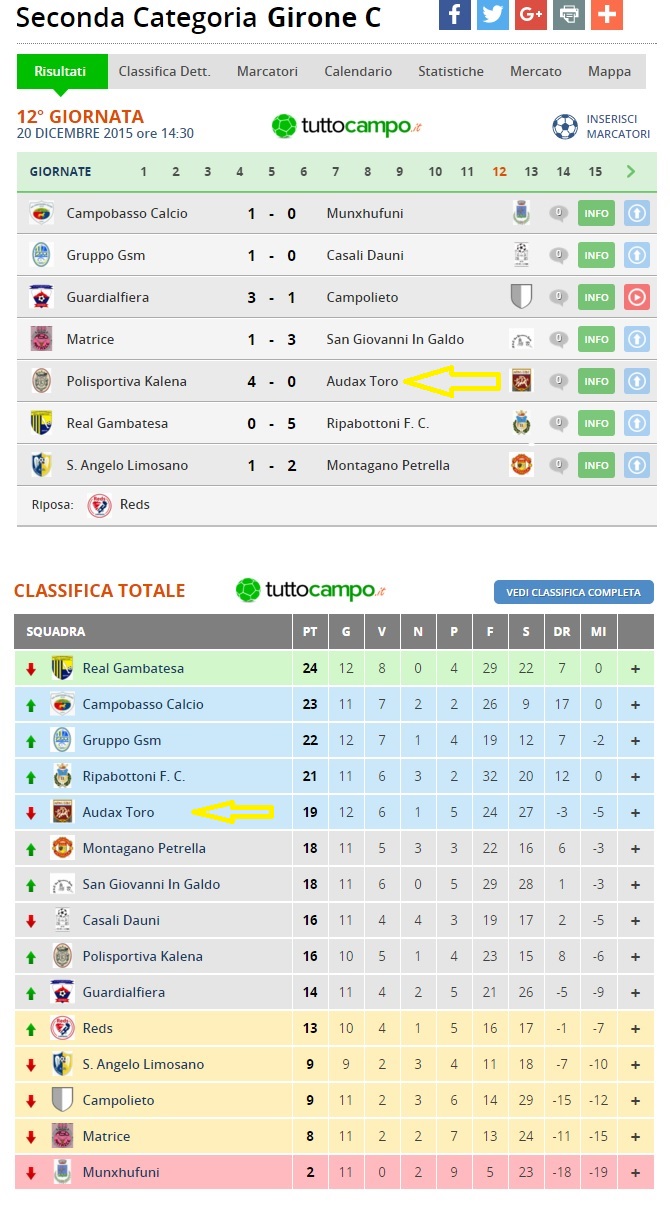Click the soccer ball Inserisci Marcatori icon
This screenshot has height=1221, width=670.
coord(565,127)
